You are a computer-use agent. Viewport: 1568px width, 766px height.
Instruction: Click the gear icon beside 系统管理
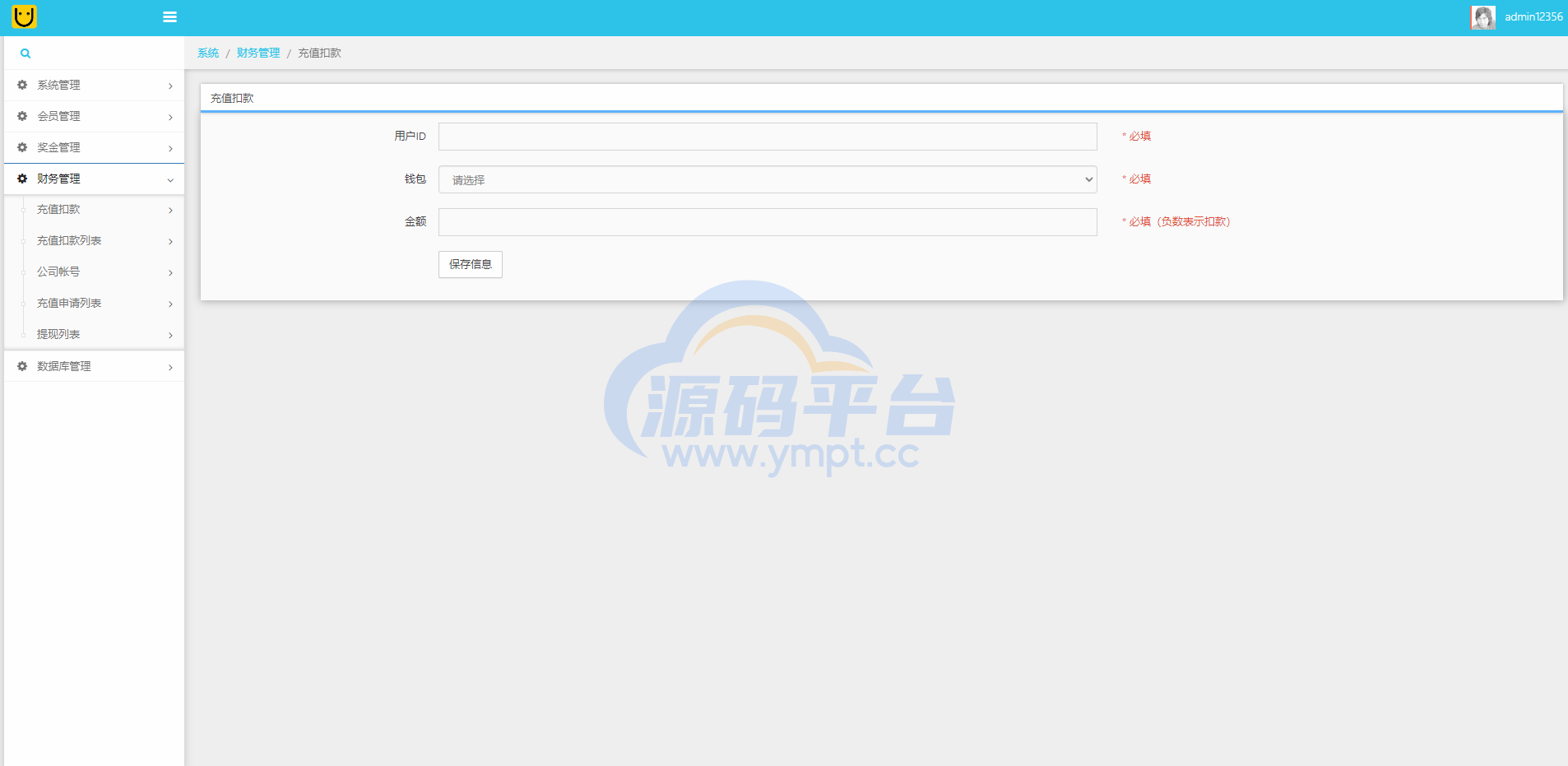22,85
